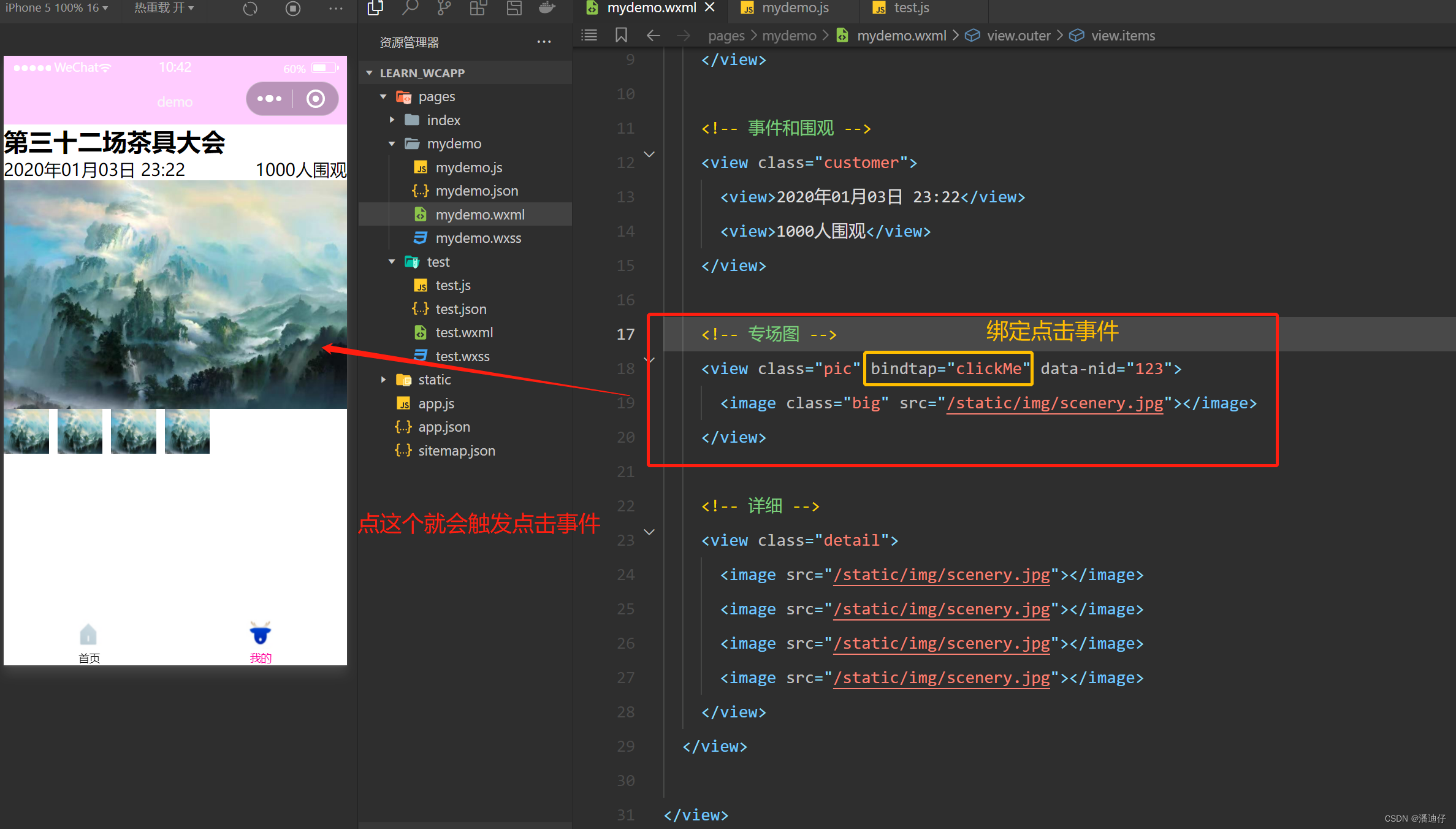Click the layout/save panel icon in activity bar
This screenshot has height=829, width=1456.
pyautogui.click(x=514, y=9)
